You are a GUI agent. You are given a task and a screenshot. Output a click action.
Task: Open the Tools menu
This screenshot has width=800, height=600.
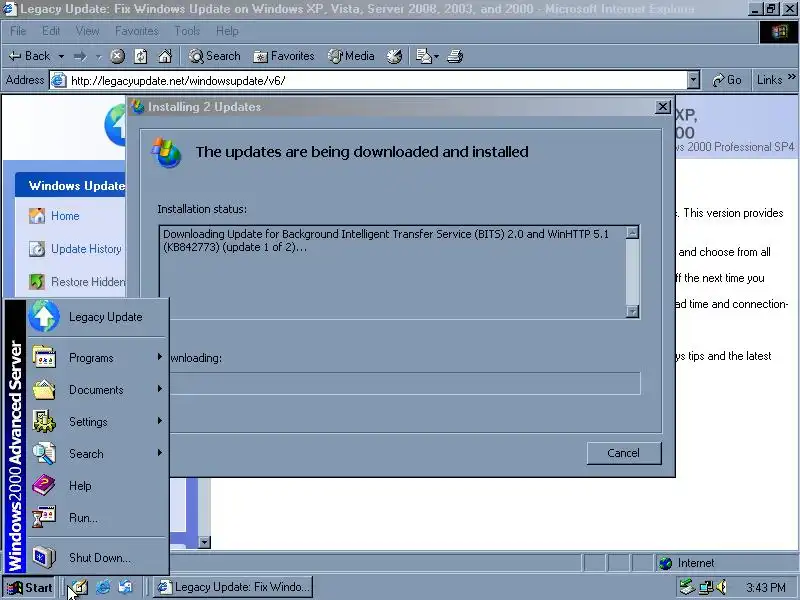[x=187, y=31]
